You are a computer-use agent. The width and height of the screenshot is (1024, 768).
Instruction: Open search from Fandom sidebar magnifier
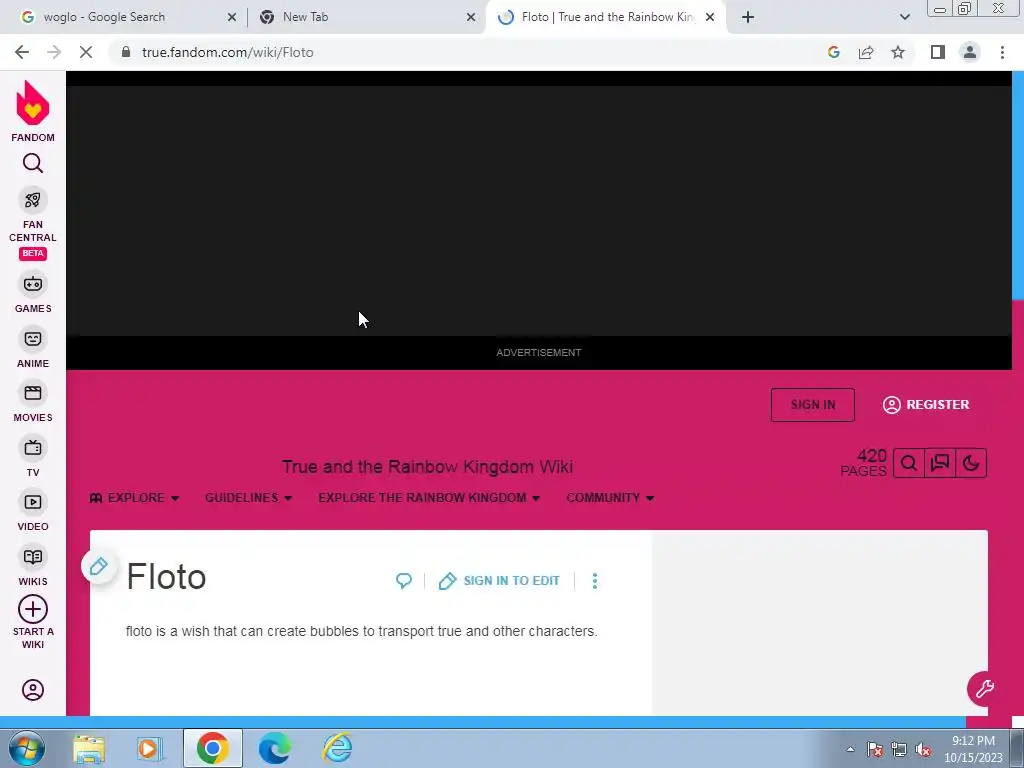tap(33, 163)
